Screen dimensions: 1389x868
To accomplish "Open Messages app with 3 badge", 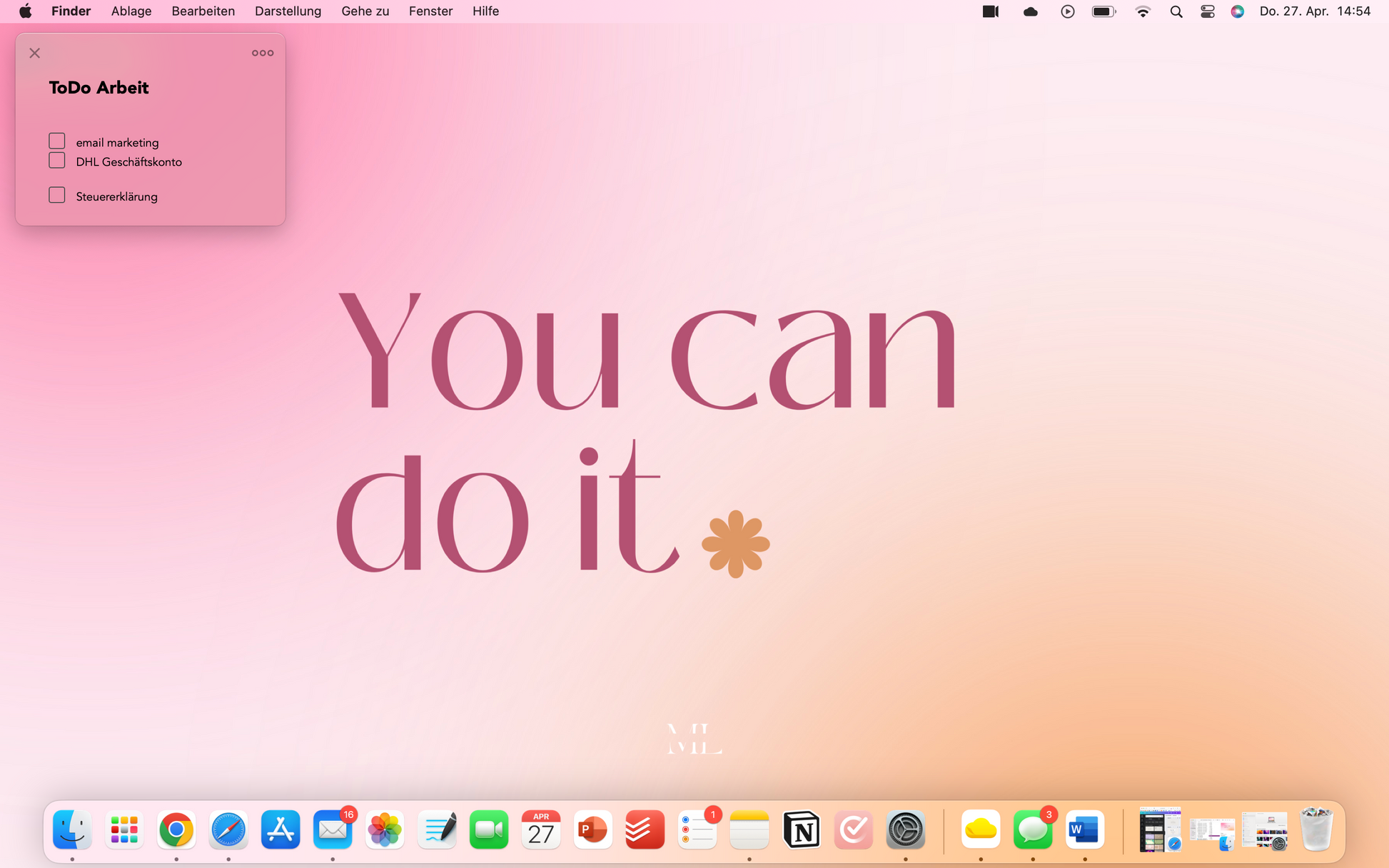I will (1032, 829).
